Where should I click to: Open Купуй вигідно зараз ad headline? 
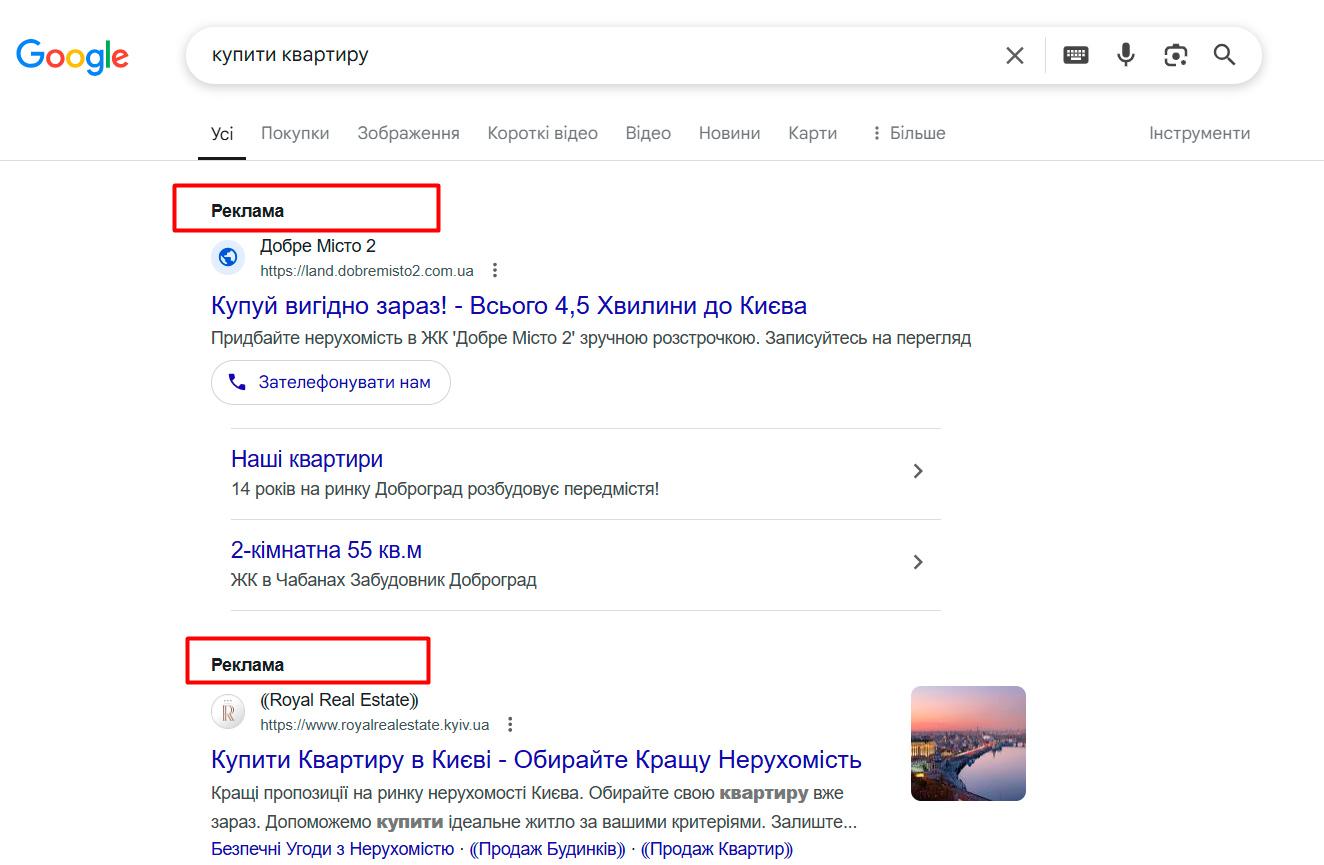[x=509, y=305]
